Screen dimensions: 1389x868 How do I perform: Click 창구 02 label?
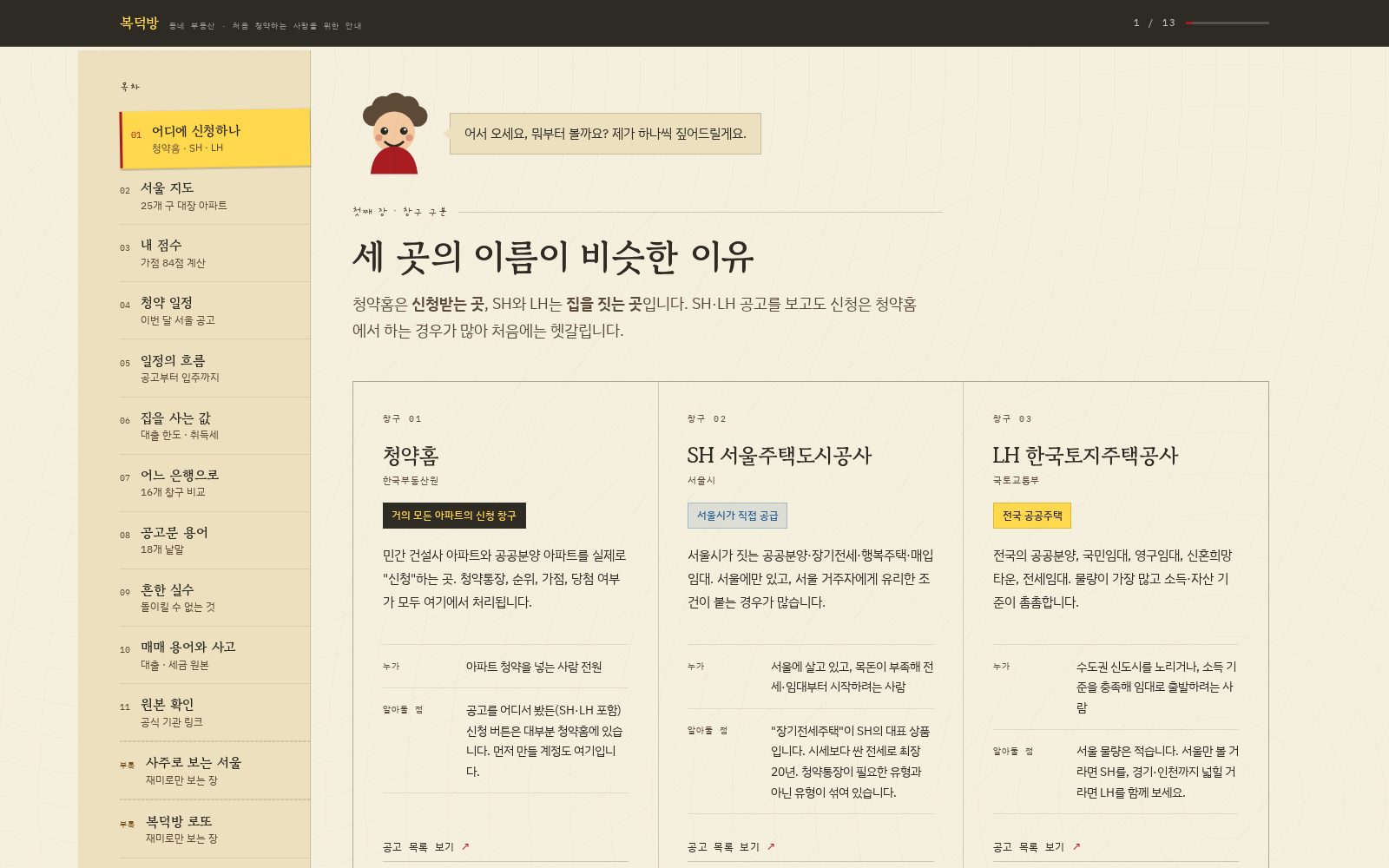707,419
